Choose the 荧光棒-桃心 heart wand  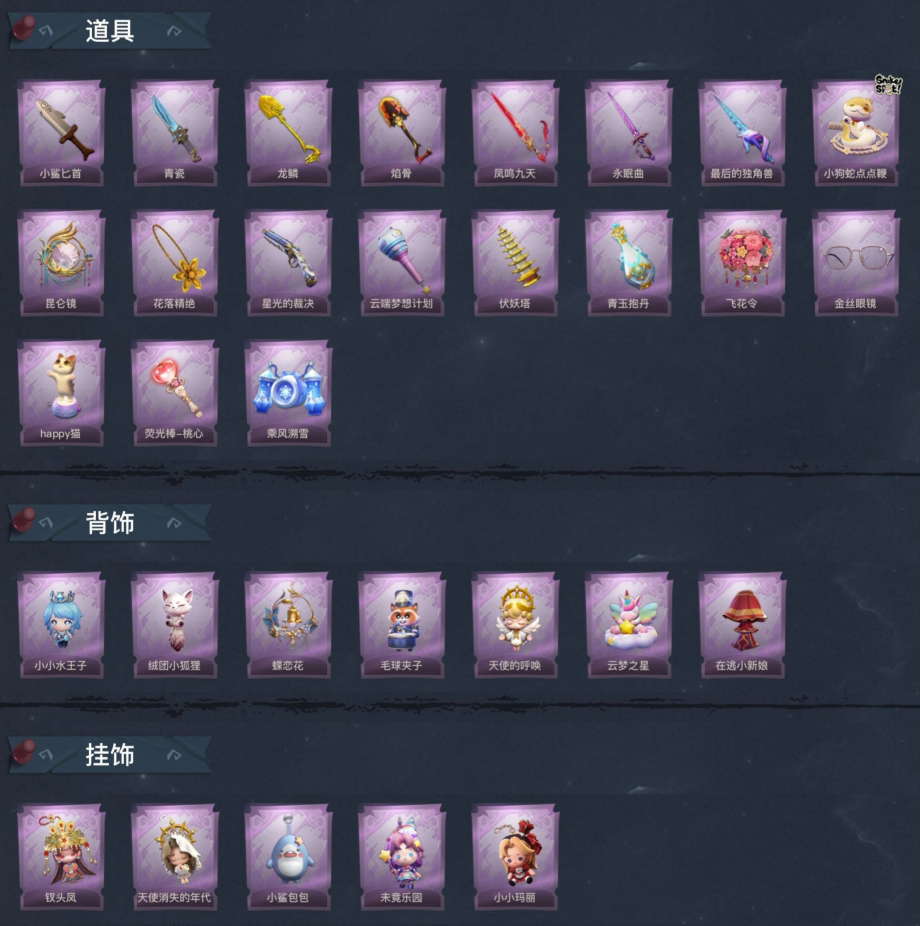(175, 393)
